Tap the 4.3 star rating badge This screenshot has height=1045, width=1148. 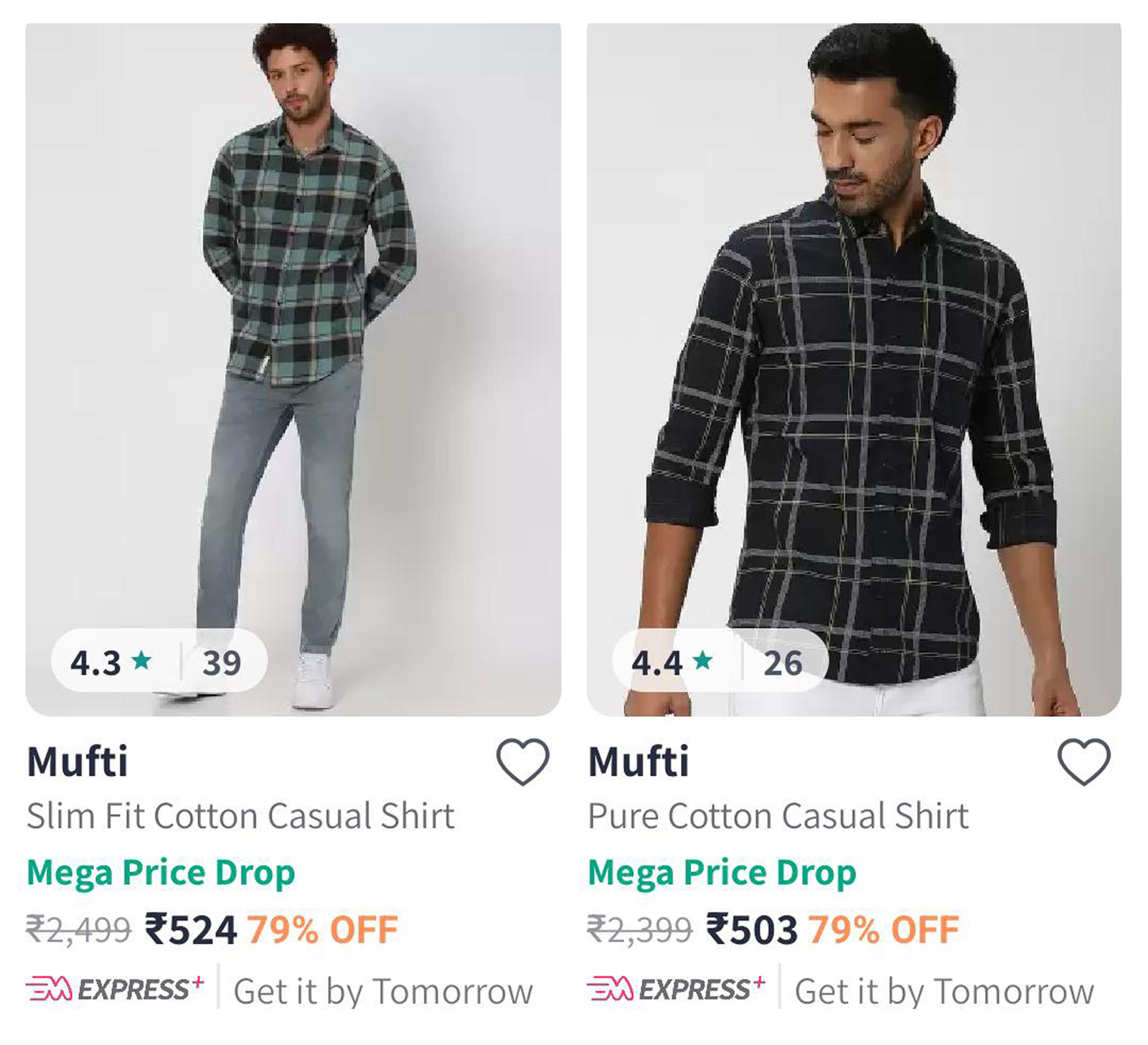159,661
